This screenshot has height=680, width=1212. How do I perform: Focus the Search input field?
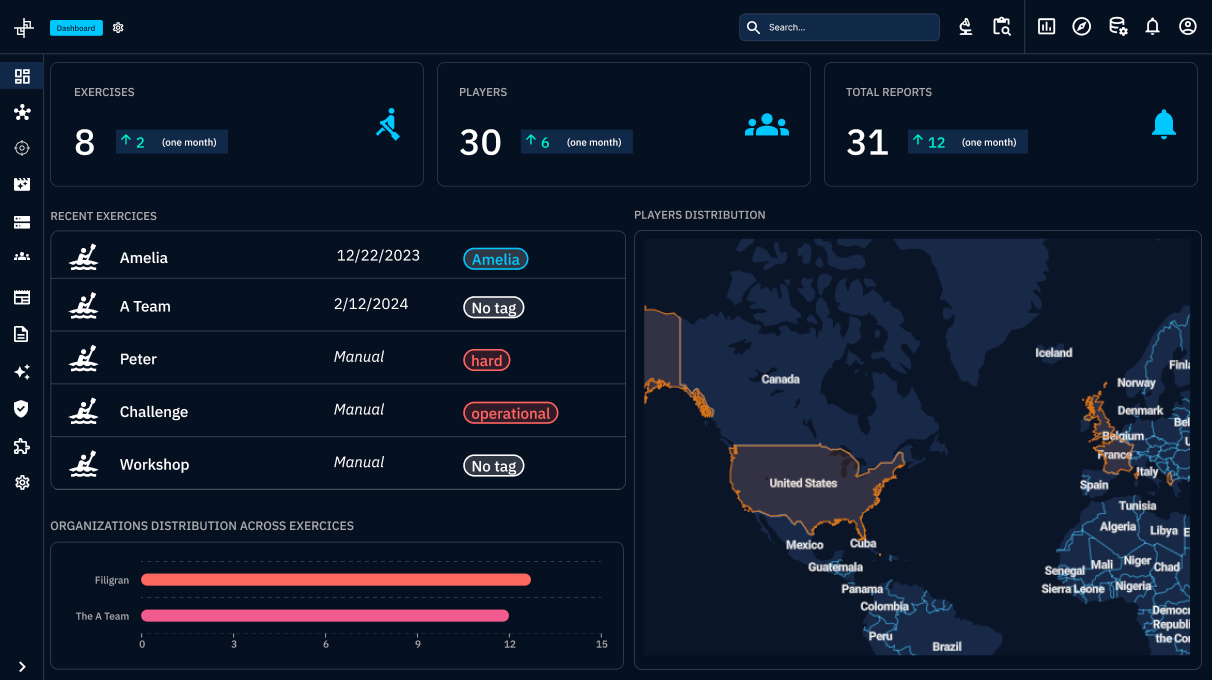coord(850,27)
